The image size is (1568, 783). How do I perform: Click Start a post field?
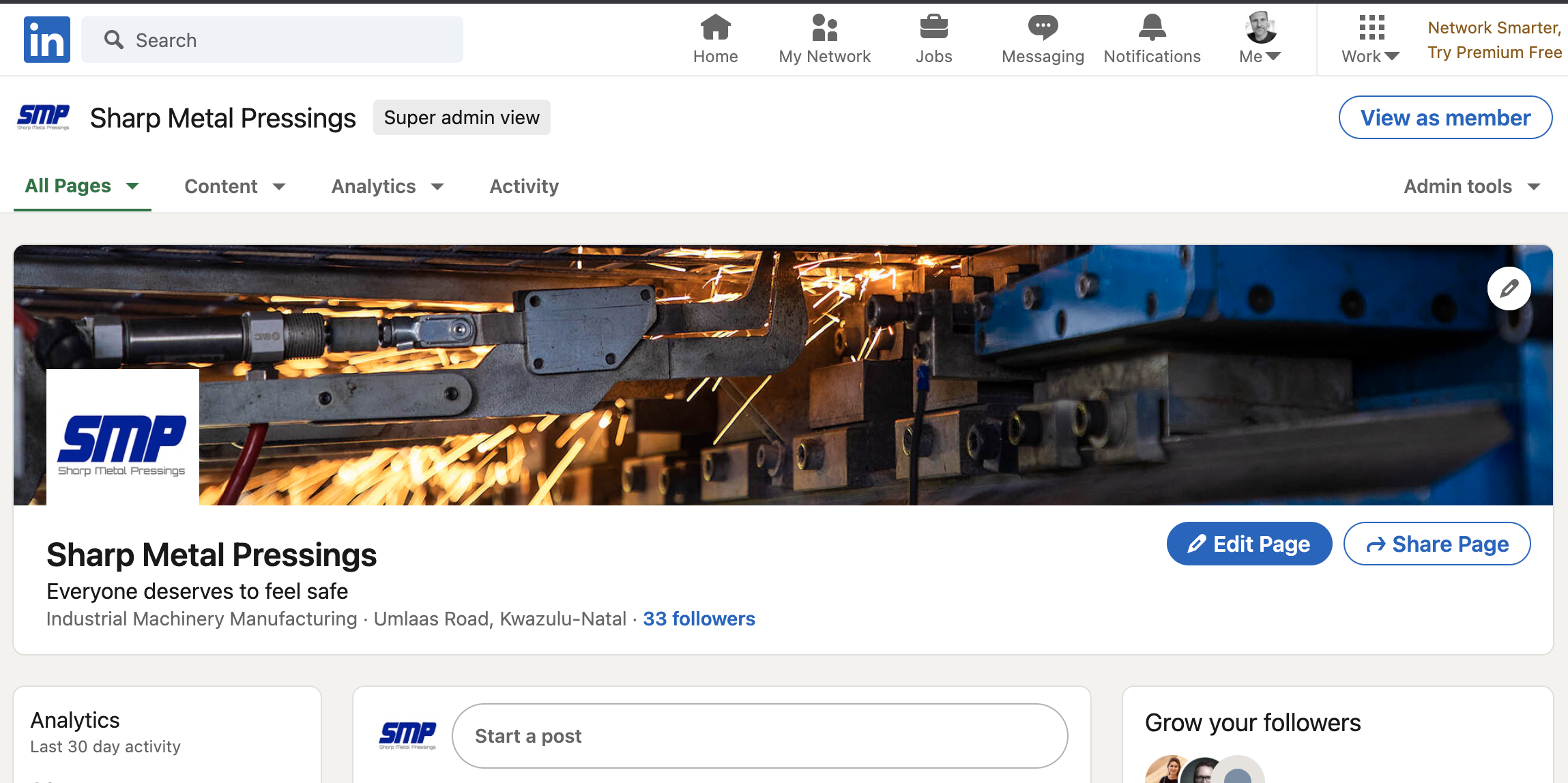coord(759,736)
